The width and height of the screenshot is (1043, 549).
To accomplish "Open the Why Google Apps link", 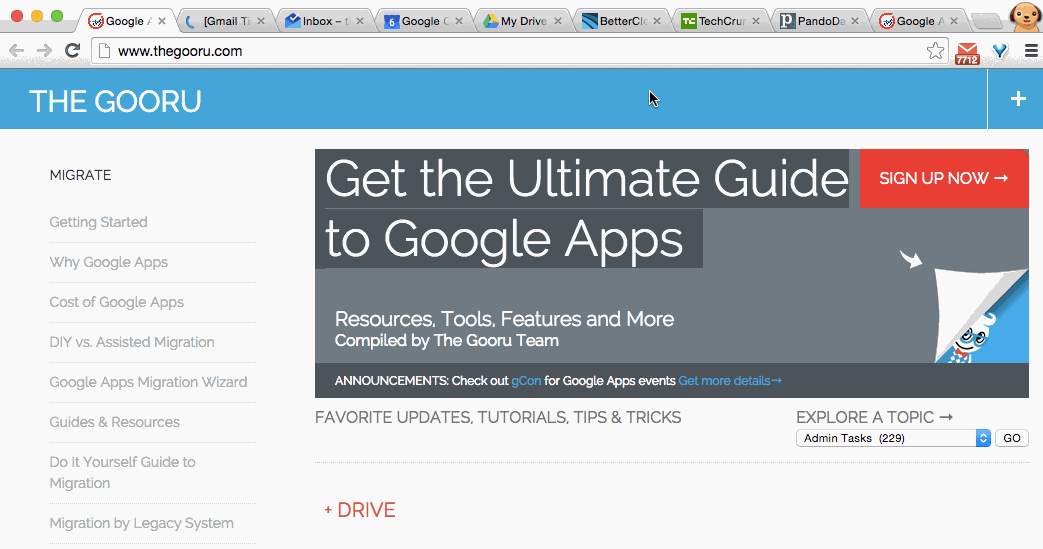I will [108, 262].
